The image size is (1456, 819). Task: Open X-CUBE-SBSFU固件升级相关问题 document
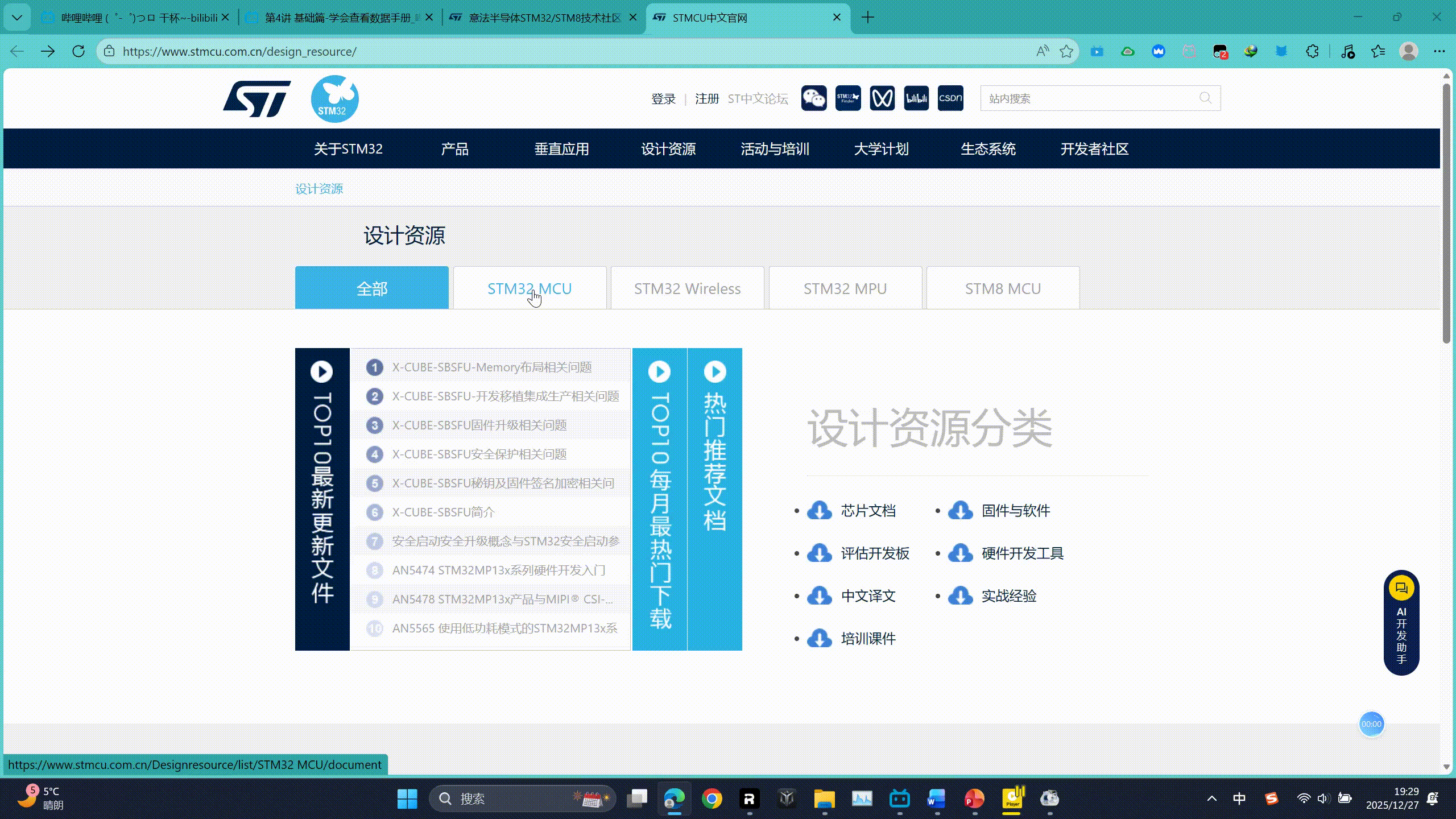[479, 425]
